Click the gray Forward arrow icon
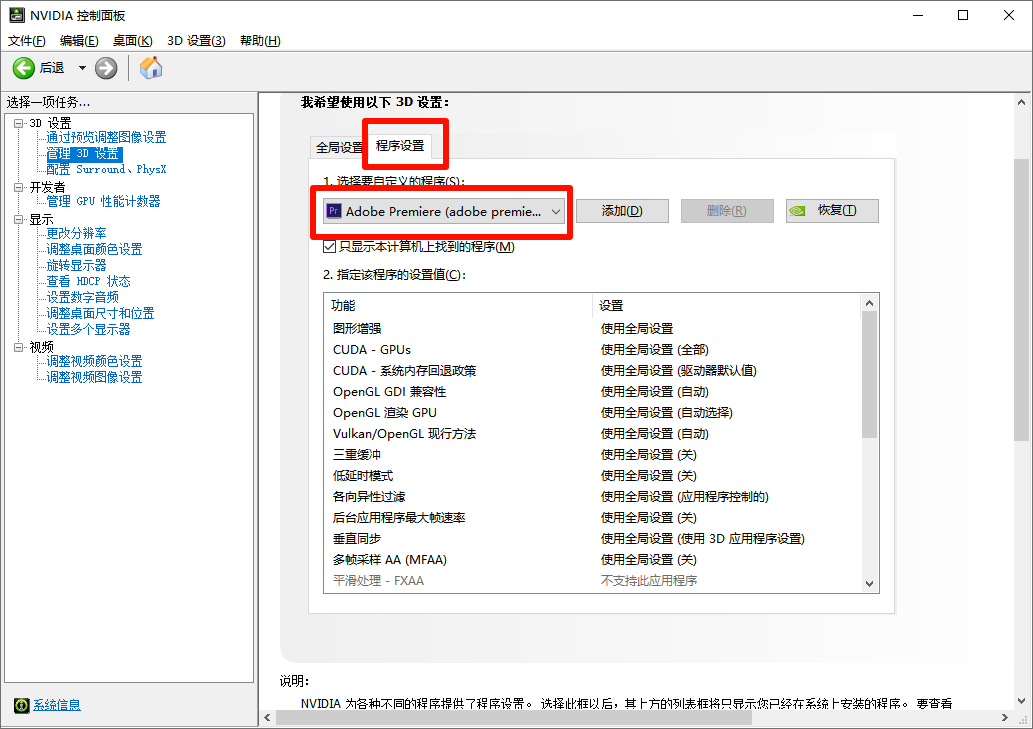Viewport: 1033px width, 729px height. pyautogui.click(x=106, y=68)
